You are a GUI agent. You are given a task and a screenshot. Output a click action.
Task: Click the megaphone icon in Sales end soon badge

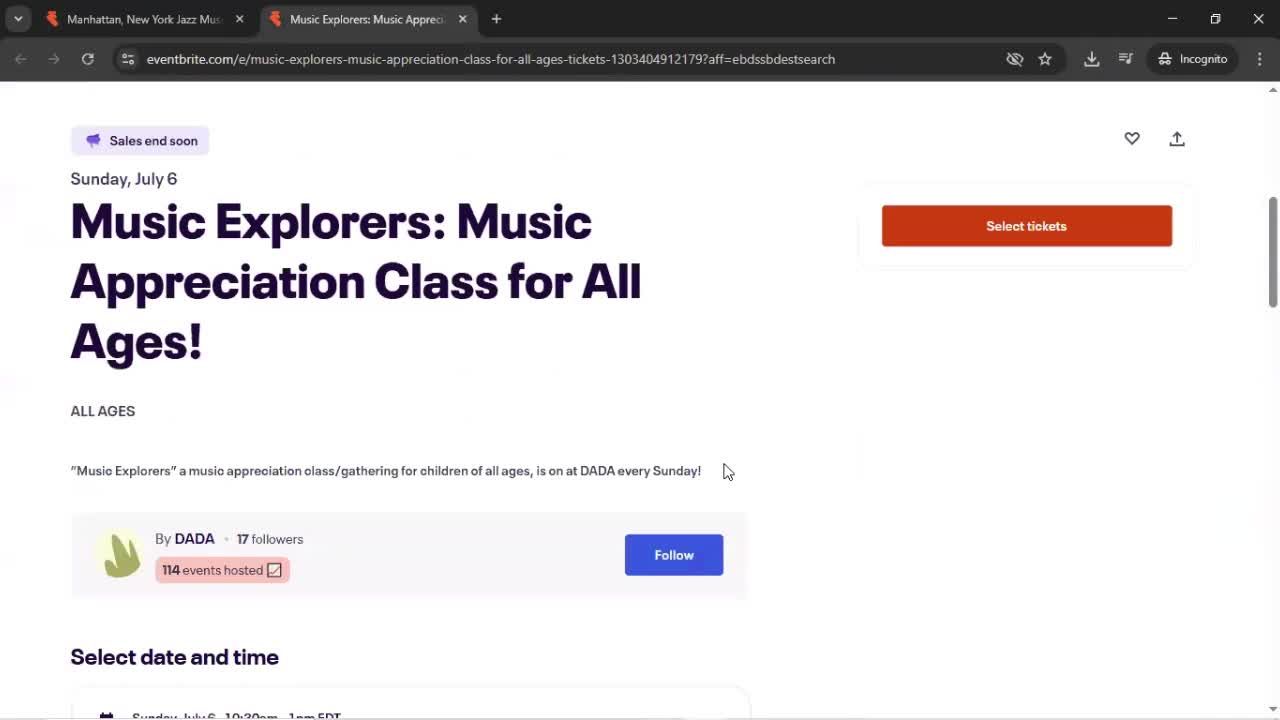coord(93,141)
